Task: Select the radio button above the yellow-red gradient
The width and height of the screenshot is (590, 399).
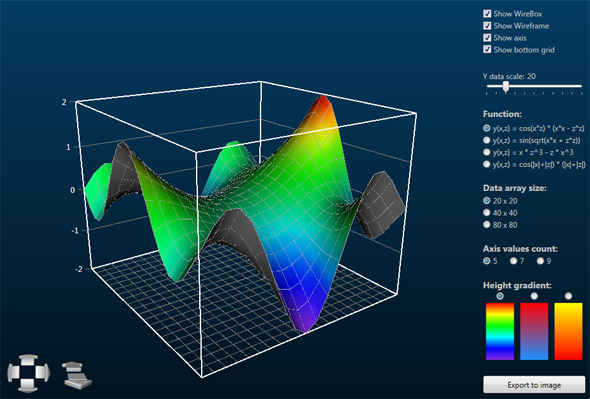Action: tap(568, 296)
